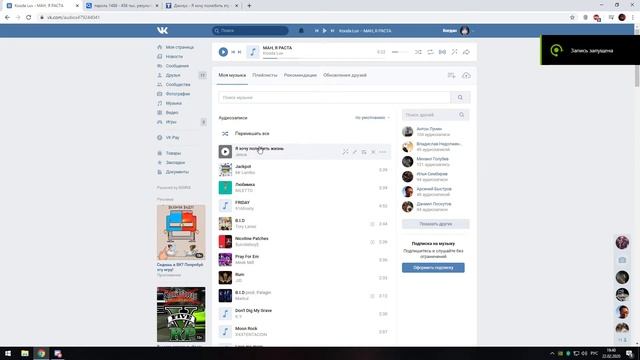This screenshot has width=640, height=360.
Task: Open the 'По умолчанию' sort dropdown
Action: click(x=372, y=118)
